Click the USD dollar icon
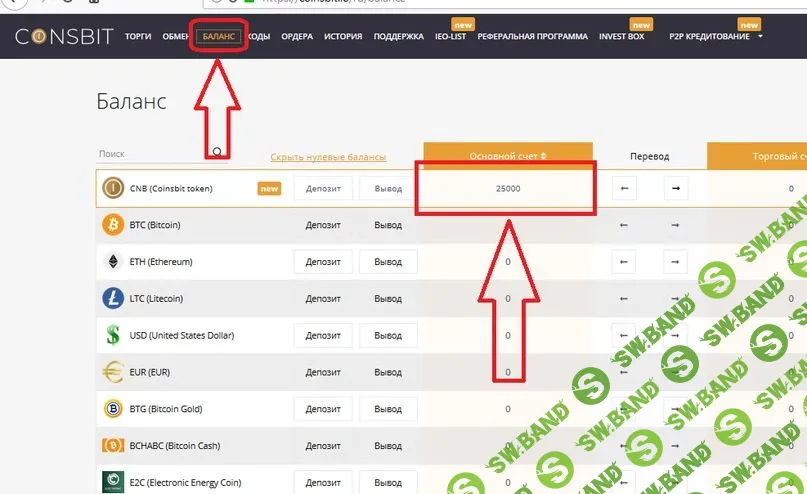The height and width of the screenshot is (494, 807). [x=112, y=335]
